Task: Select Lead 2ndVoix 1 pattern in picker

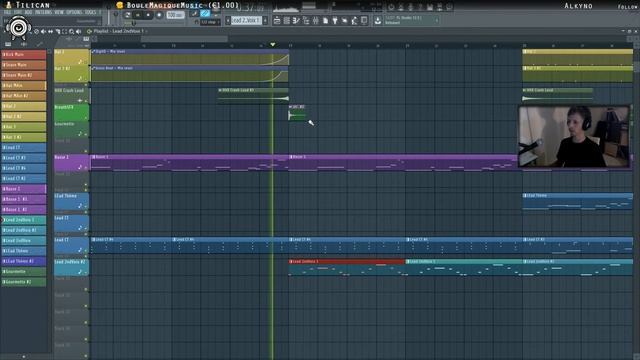Action: (x=24, y=220)
